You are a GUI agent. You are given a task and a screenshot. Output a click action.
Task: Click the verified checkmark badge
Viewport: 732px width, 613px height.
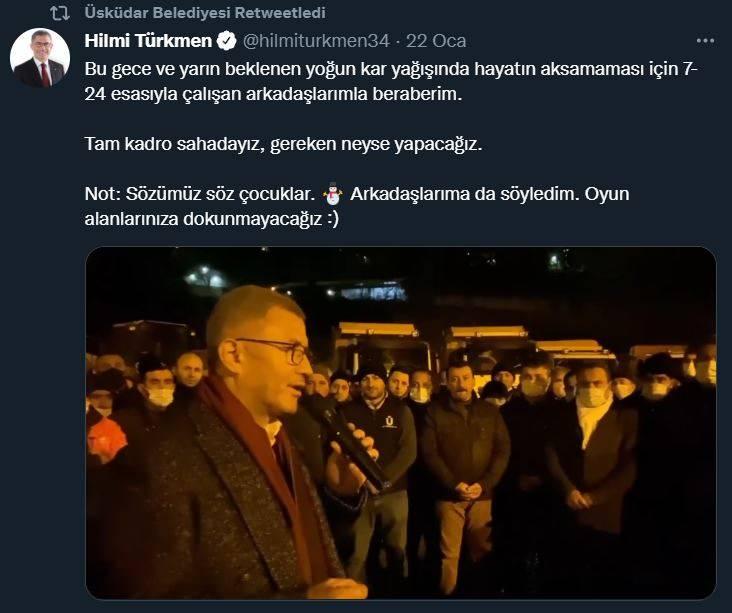(x=226, y=41)
